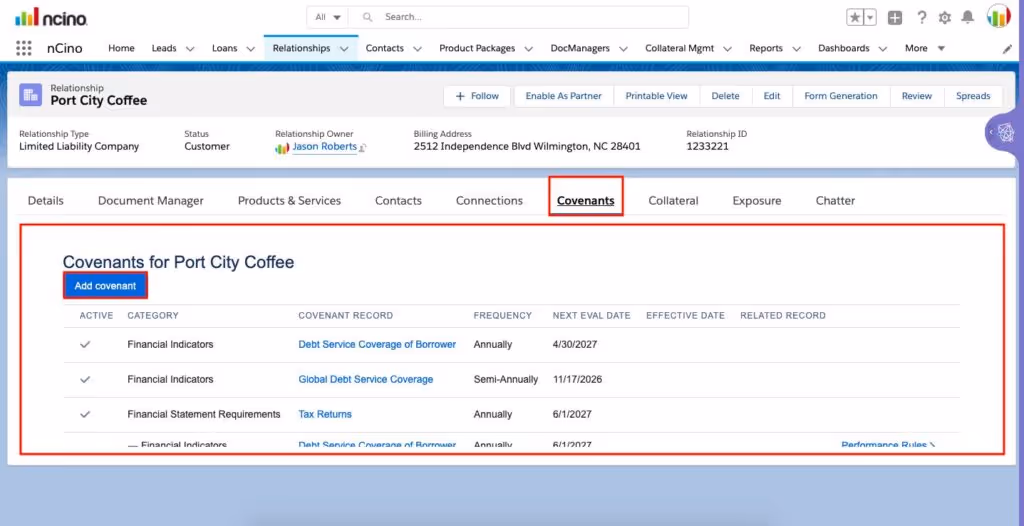Open Debt Service Coverage of Borrower dated 4/30/2027

377,344
